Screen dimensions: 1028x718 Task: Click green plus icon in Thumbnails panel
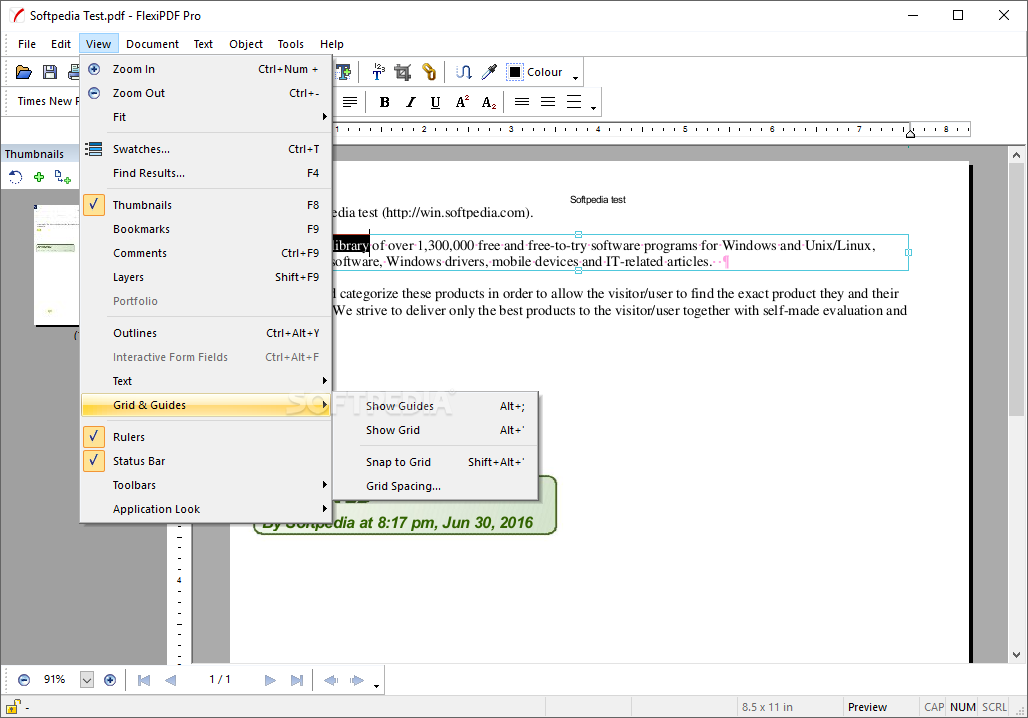pyautogui.click(x=39, y=177)
